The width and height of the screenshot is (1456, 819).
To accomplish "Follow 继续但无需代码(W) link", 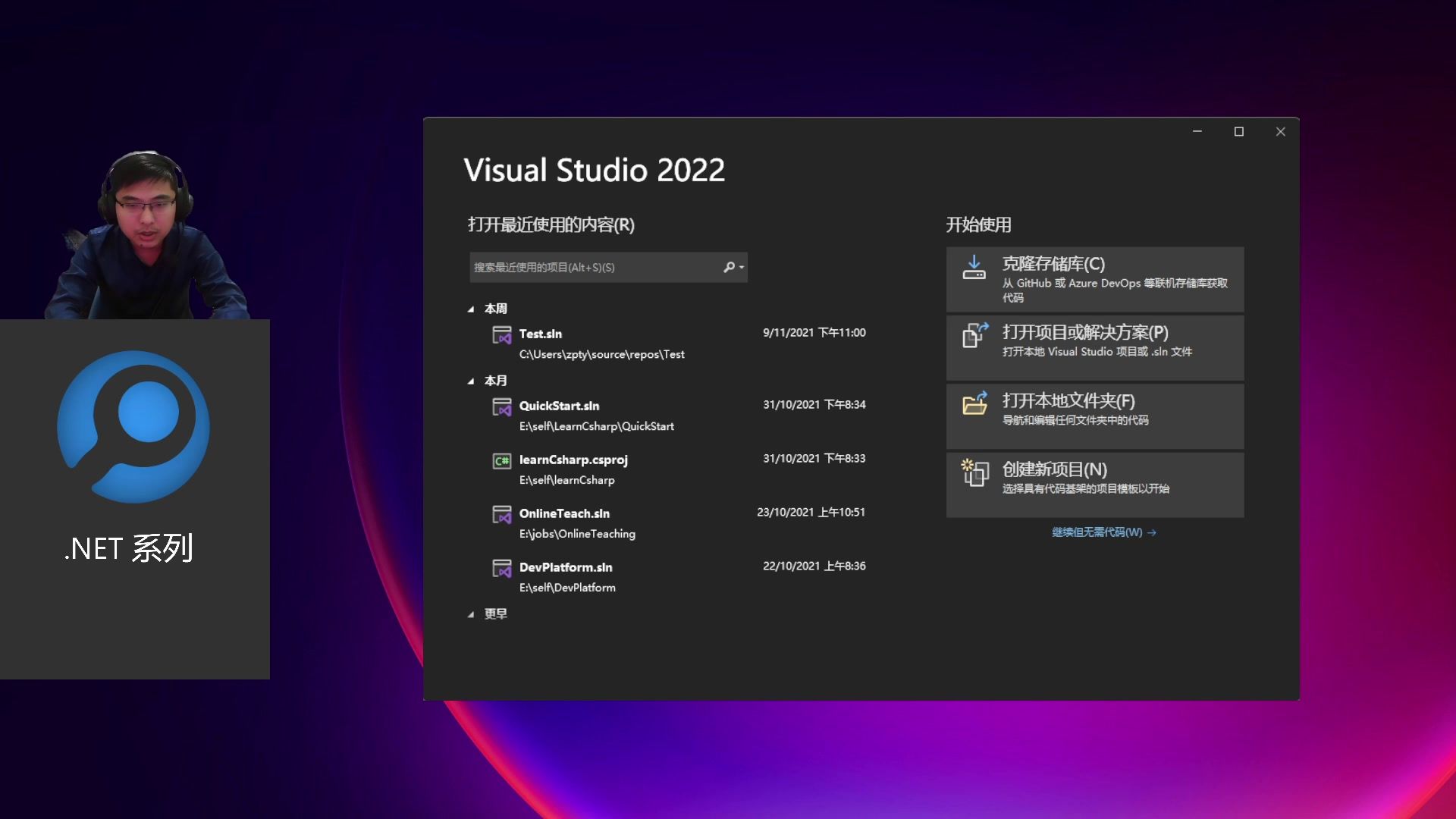I will [x=1103, y=532].
